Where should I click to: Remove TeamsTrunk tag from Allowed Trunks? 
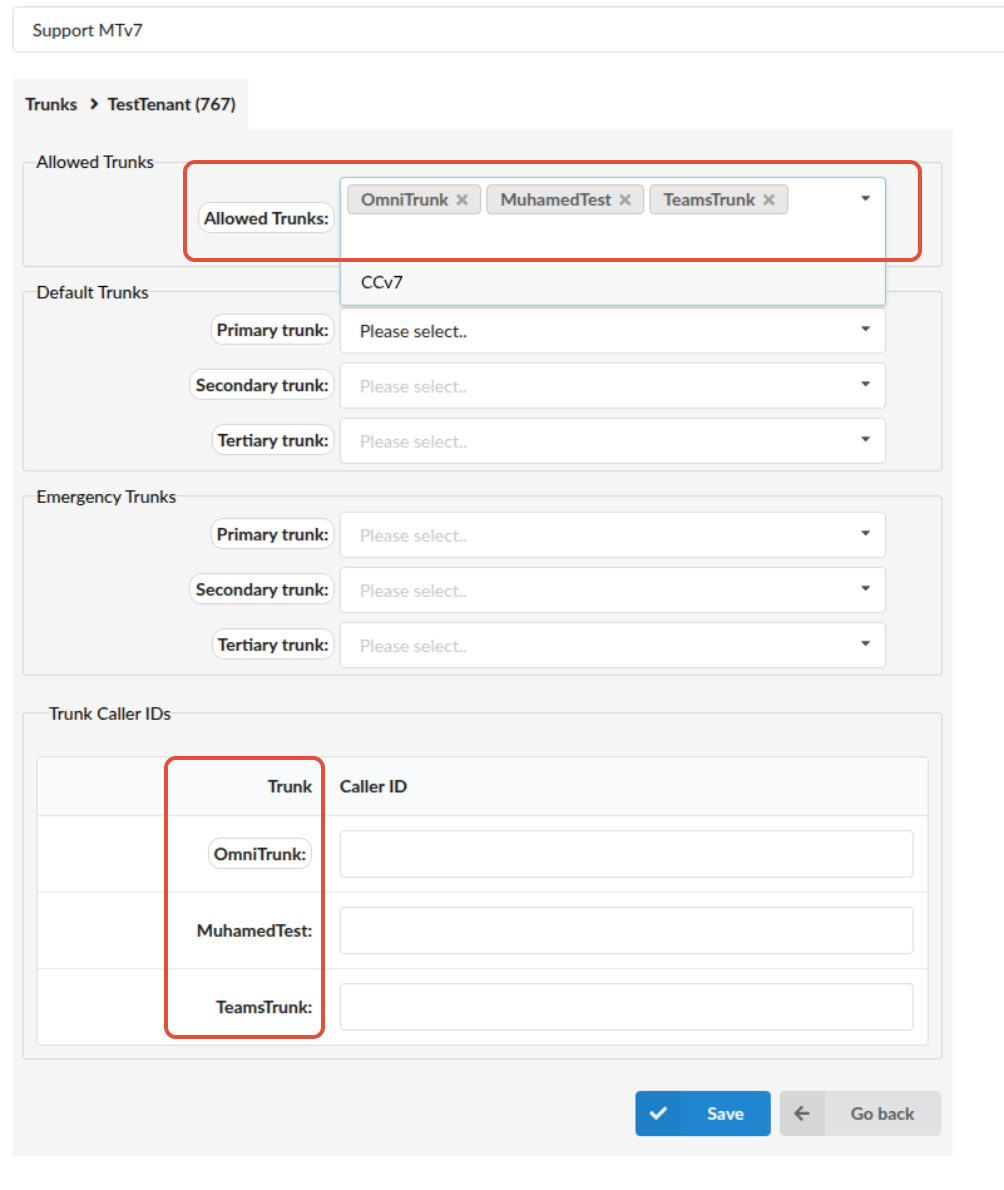(x=769, y=200)
